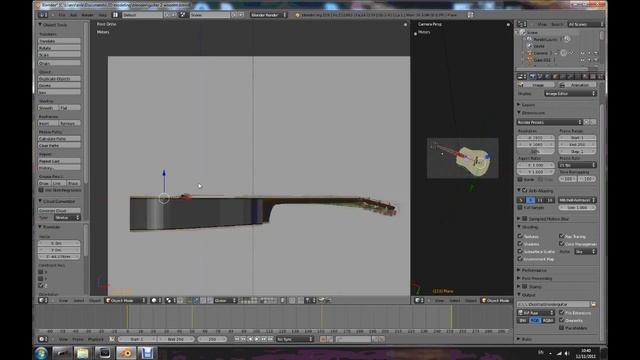
Task: Click the folder icon beside output path
Action: click(593, 304)
